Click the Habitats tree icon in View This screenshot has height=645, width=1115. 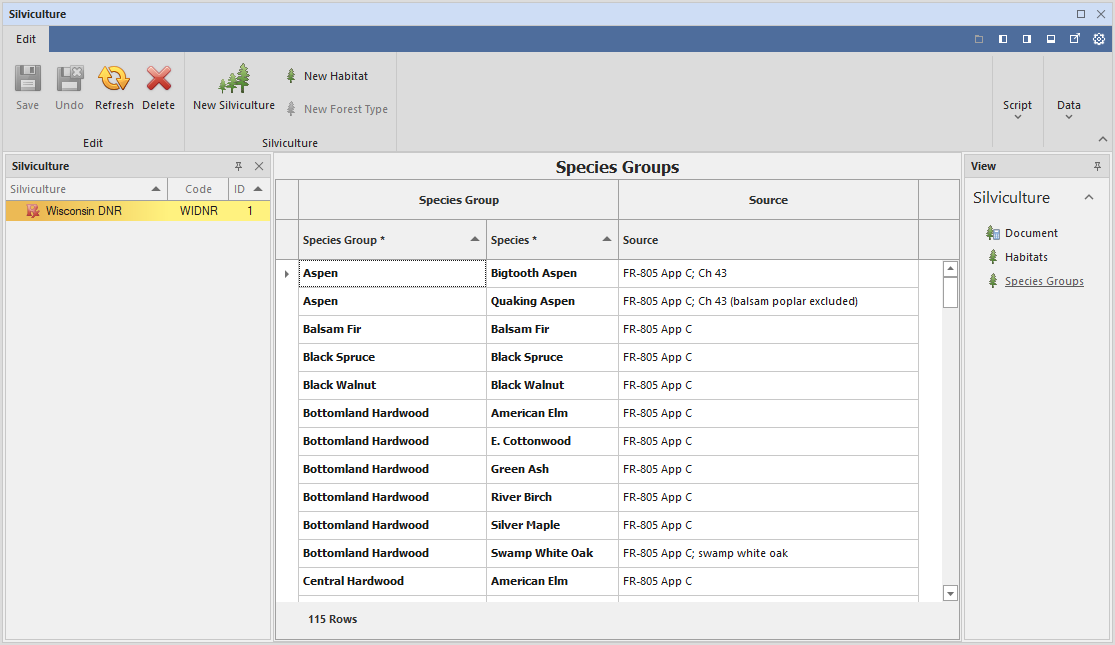pyautogui.click(x=993, y=257)
